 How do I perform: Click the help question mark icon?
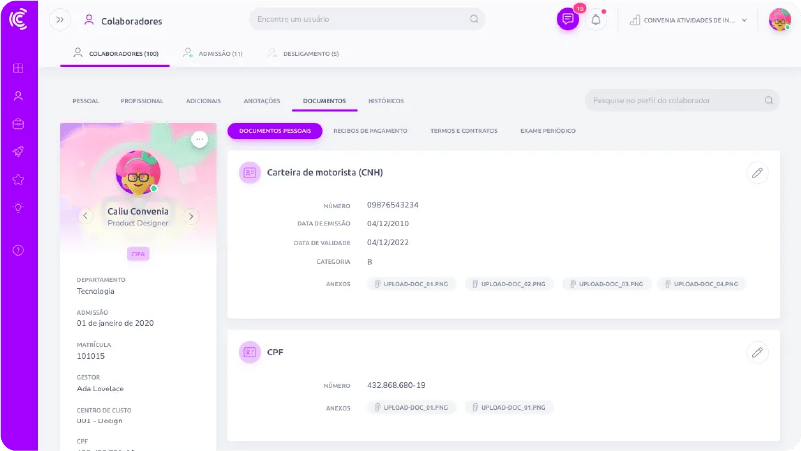tap(18, 250)
